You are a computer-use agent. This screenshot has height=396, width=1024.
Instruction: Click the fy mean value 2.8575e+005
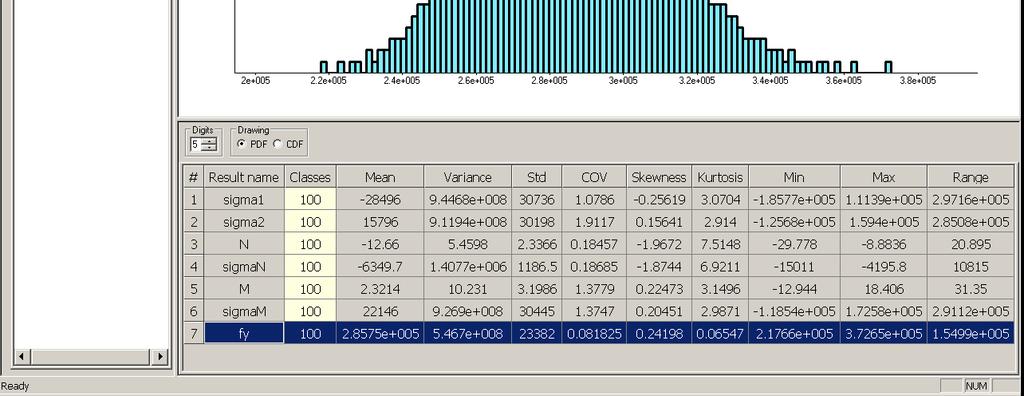pyautogui.click(x=380, y=333)
